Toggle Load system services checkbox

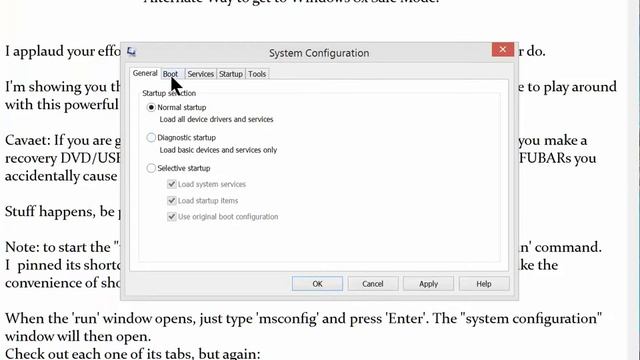172,184
